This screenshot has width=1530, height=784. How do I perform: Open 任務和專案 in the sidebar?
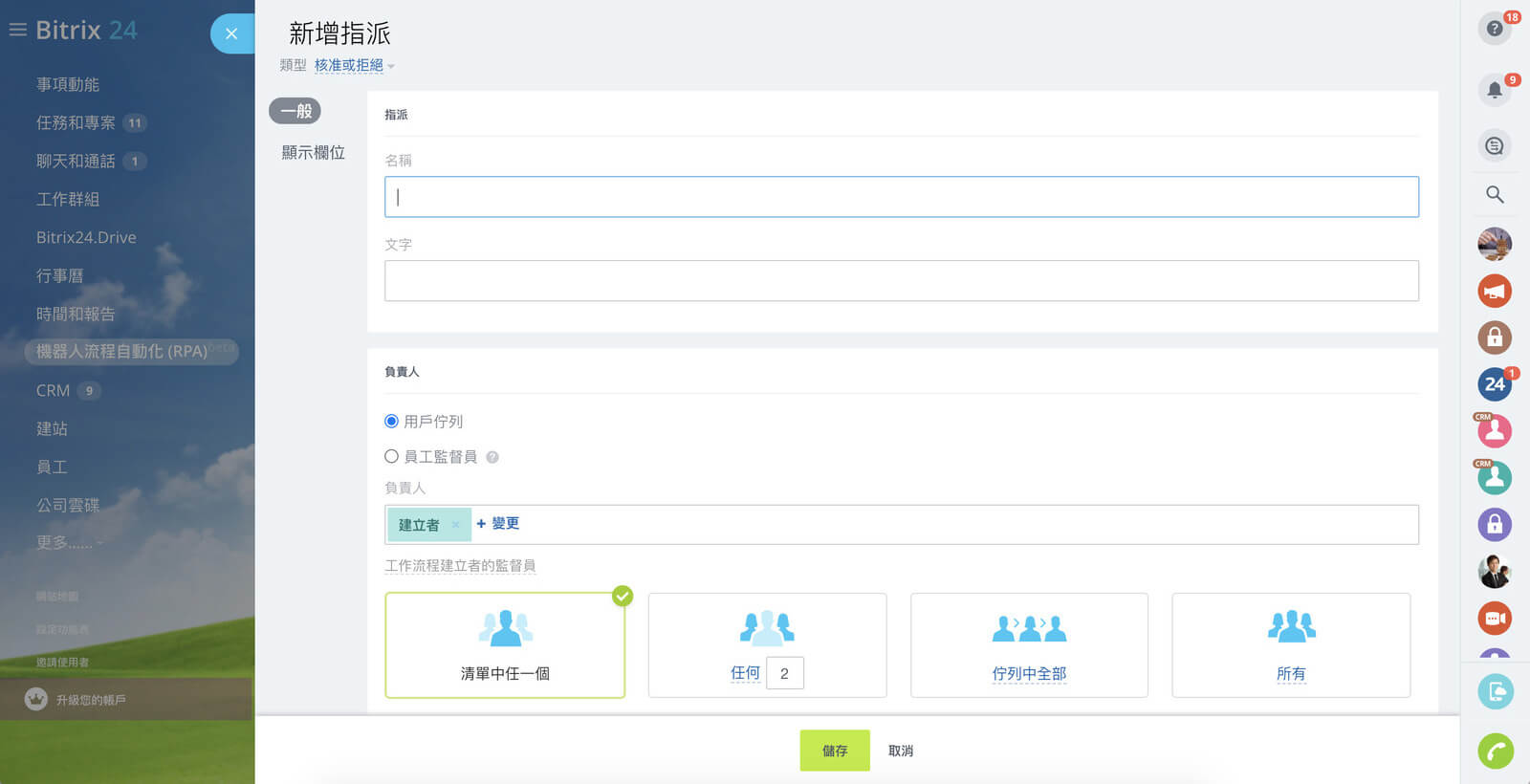(76, 122)
